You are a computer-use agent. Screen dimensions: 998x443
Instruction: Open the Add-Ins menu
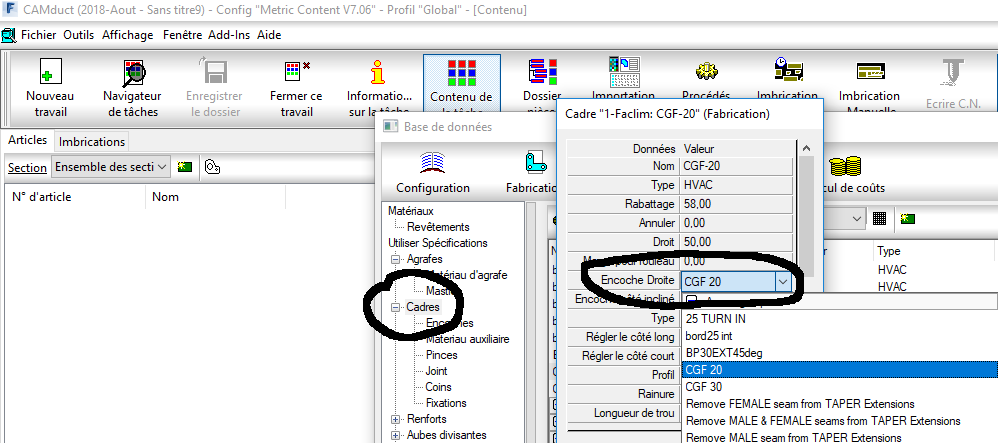pyautogui.click(x=228, y=35)
